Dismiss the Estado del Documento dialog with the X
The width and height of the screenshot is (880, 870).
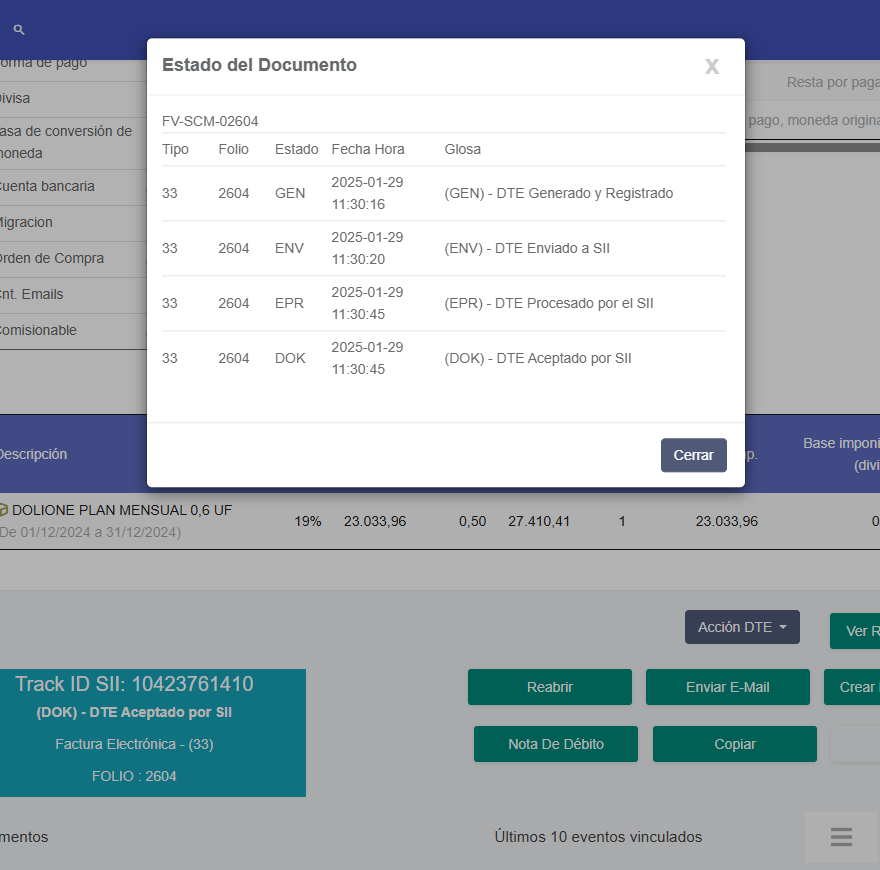(712, 66)
